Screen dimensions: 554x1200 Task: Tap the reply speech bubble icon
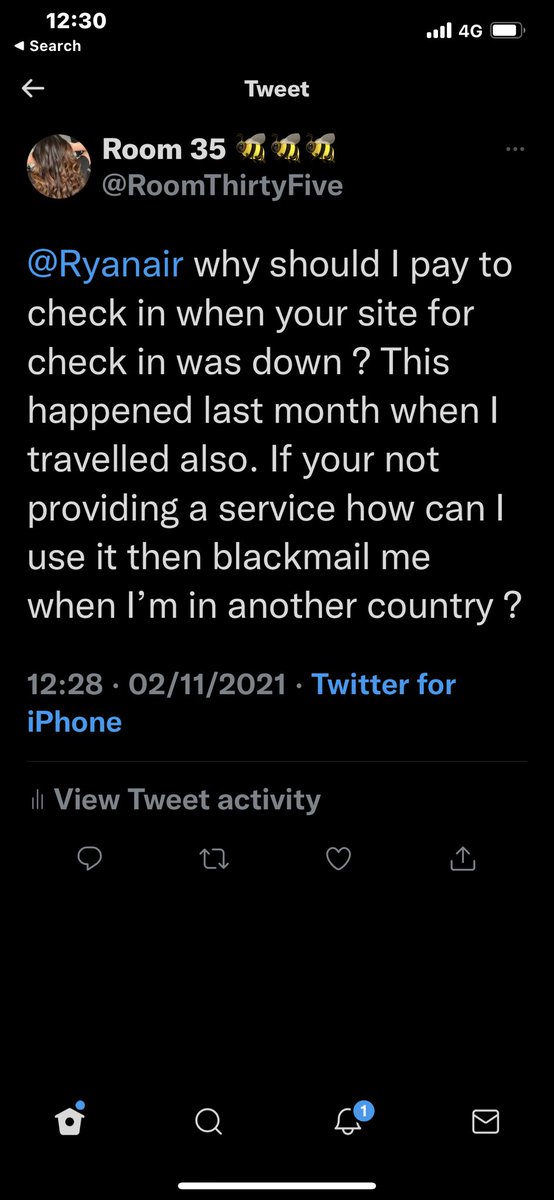[90, 858]
